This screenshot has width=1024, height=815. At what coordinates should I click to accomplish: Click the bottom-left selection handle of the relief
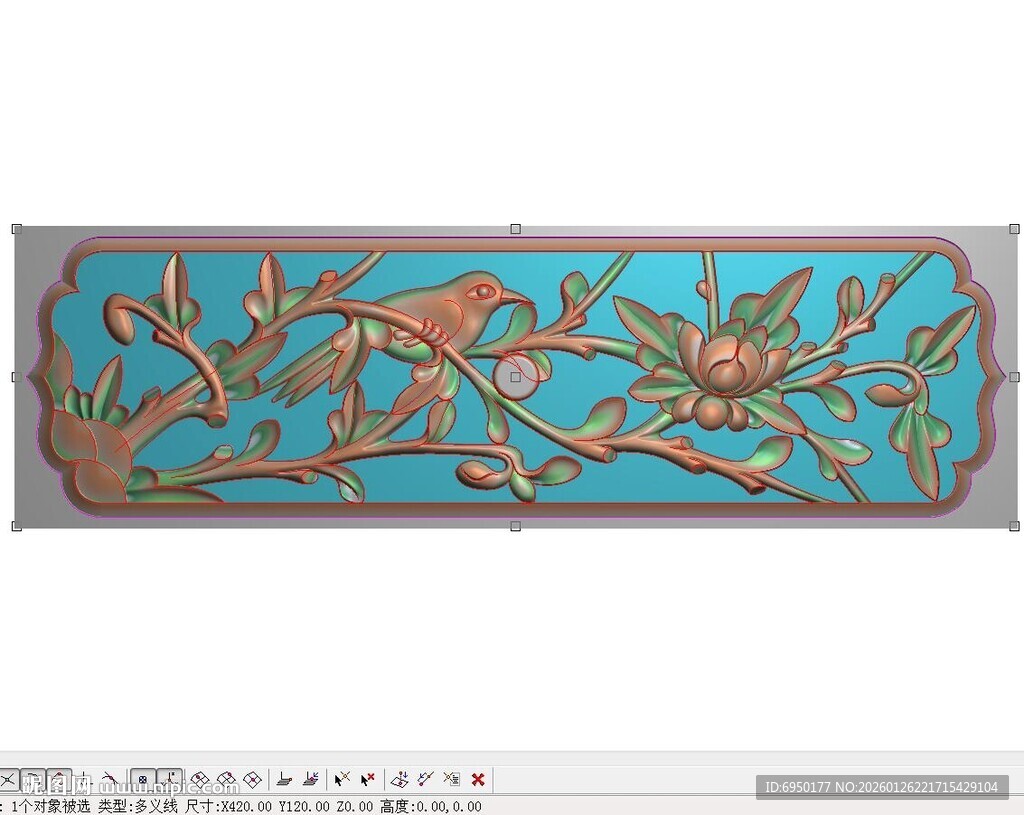pos(17,526)
